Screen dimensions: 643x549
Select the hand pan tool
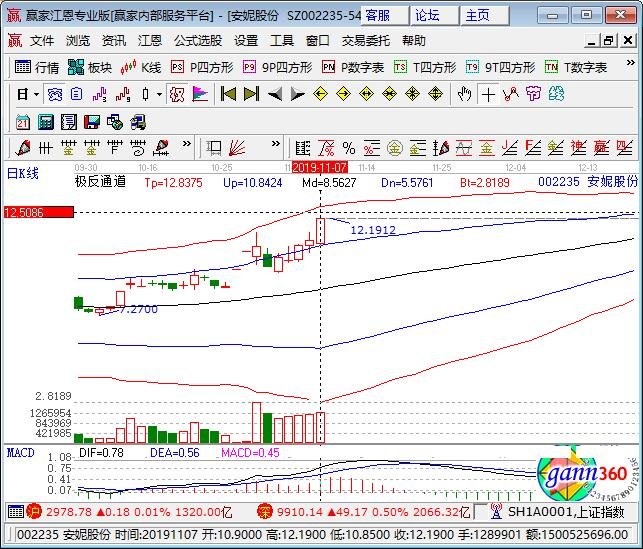point(465,94)
